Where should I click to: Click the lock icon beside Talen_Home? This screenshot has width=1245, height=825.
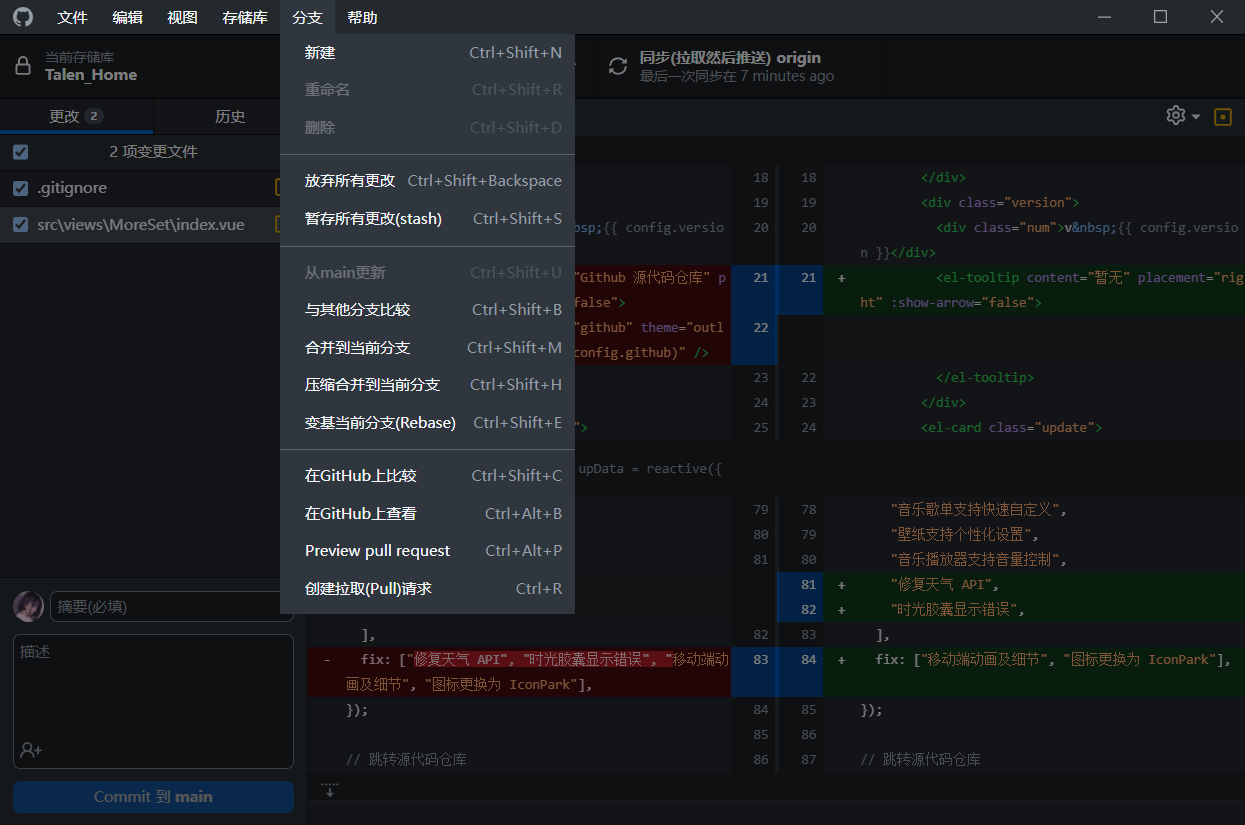[22, 66]
